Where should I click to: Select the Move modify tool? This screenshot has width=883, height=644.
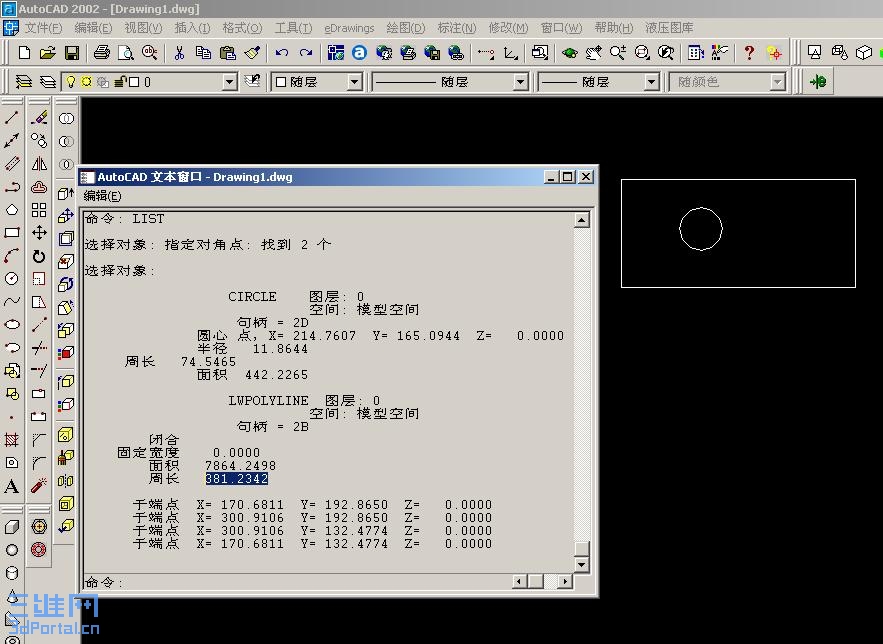(39, 232)
